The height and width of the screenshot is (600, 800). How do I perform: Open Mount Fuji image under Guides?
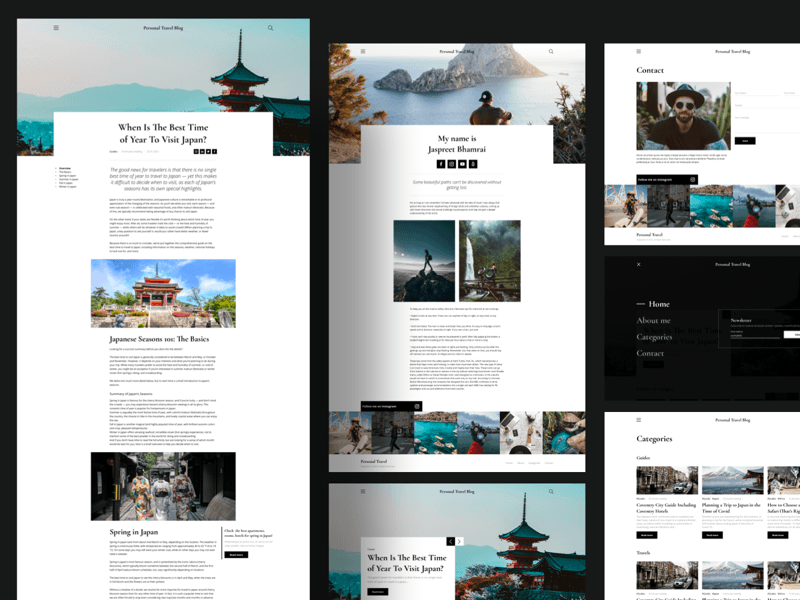733,480
